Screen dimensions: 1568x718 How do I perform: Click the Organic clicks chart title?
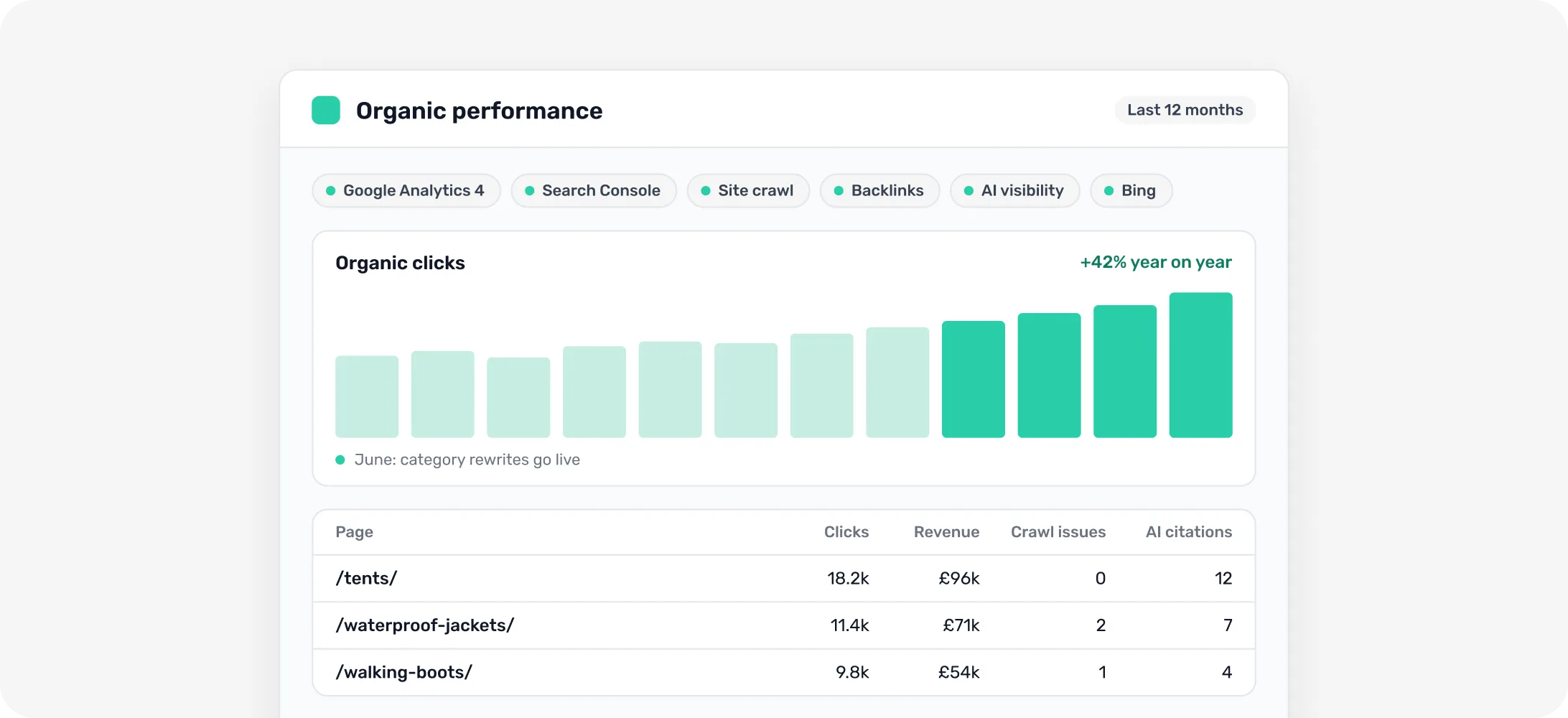(400, 263)
